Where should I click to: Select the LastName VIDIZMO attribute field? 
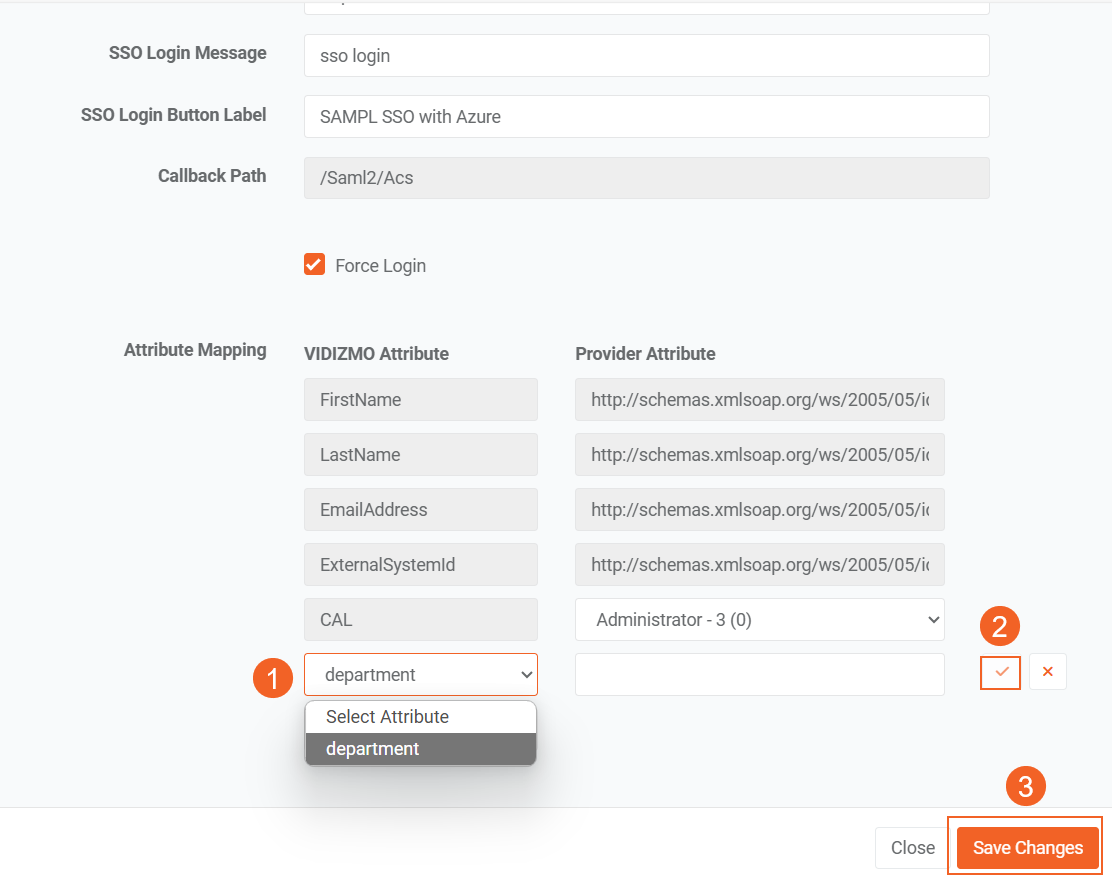[x=421, y=455]
